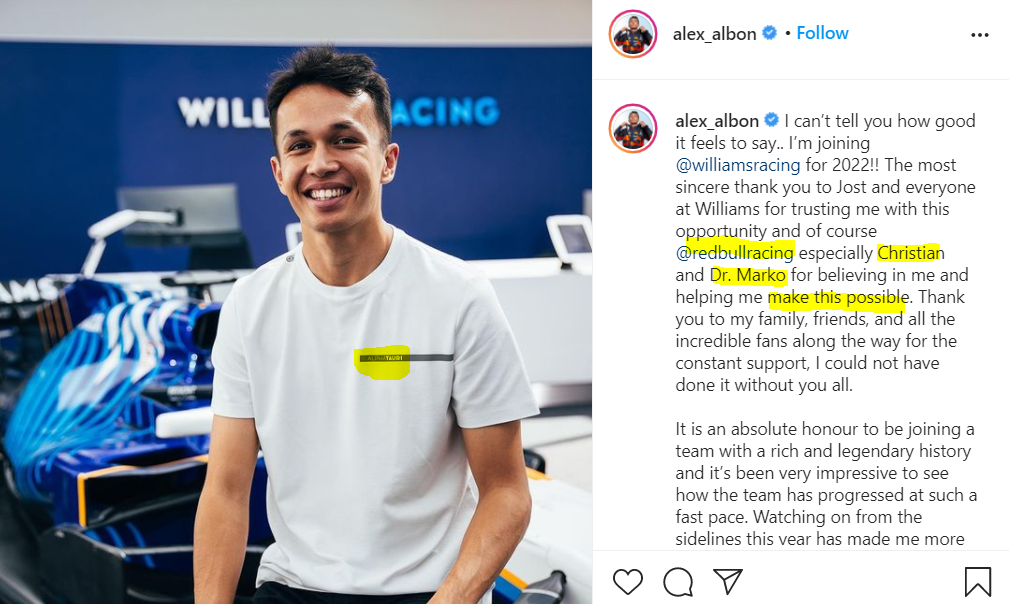Like the post with the heart icon
This screenshot has height=604, width=1009.
(627, 581)
